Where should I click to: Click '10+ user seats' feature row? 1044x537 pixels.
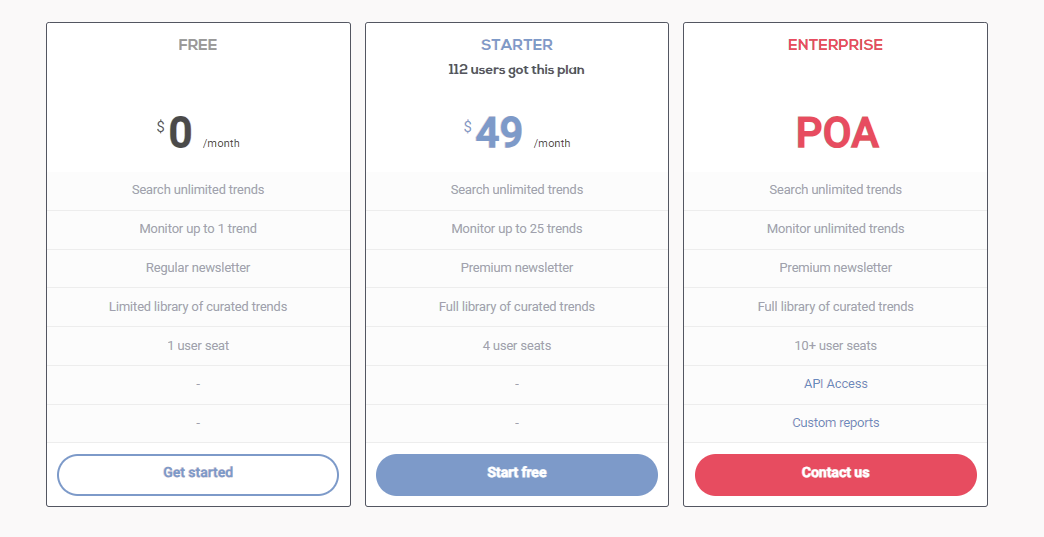[836, 346]
